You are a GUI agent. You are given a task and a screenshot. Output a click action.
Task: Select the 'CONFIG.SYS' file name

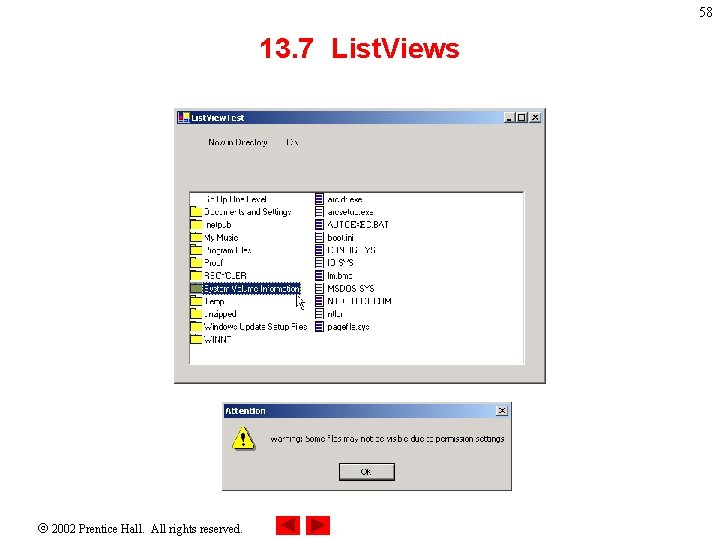(x=351, y=250)
